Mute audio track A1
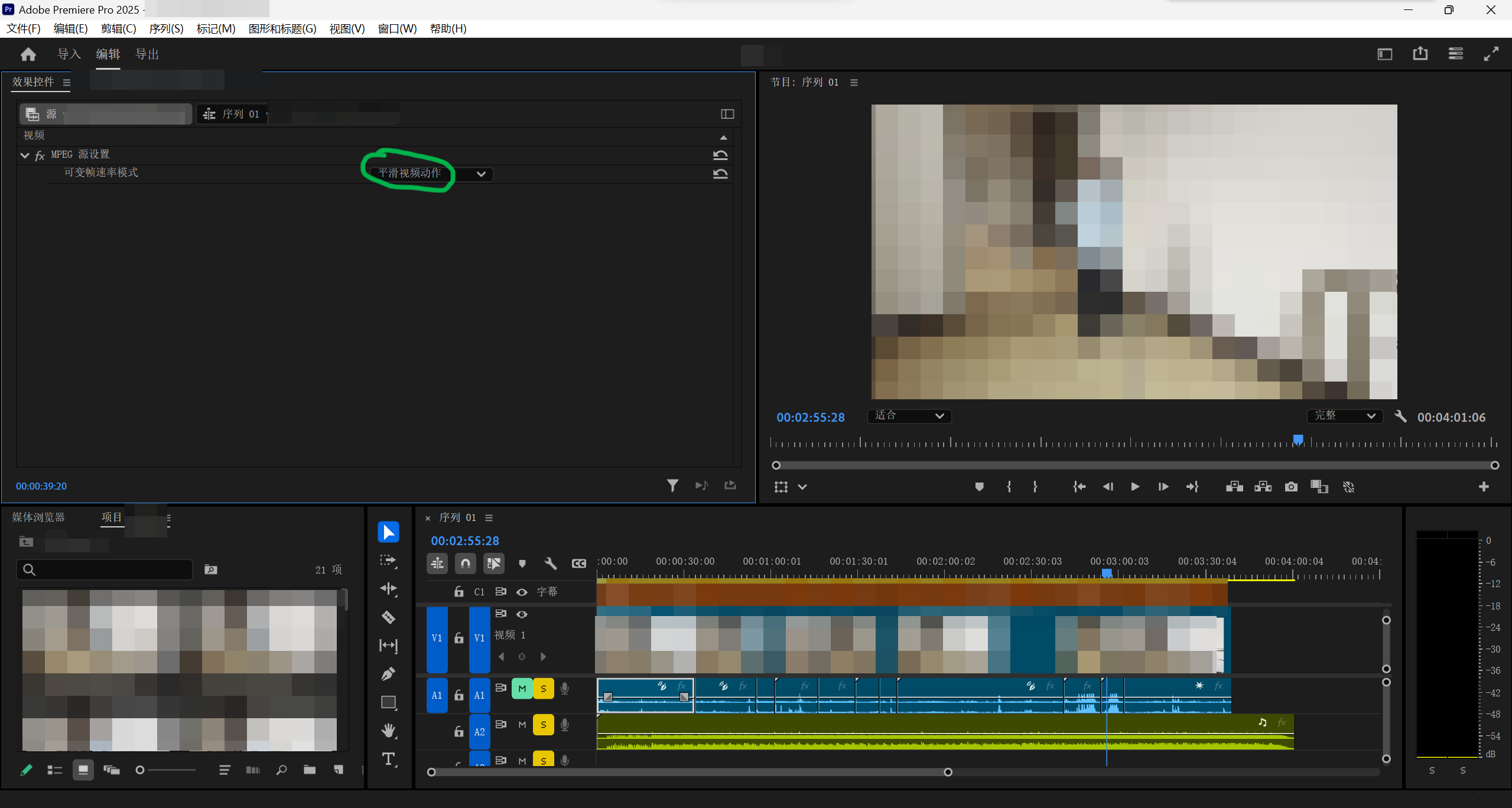 (522, 689)
